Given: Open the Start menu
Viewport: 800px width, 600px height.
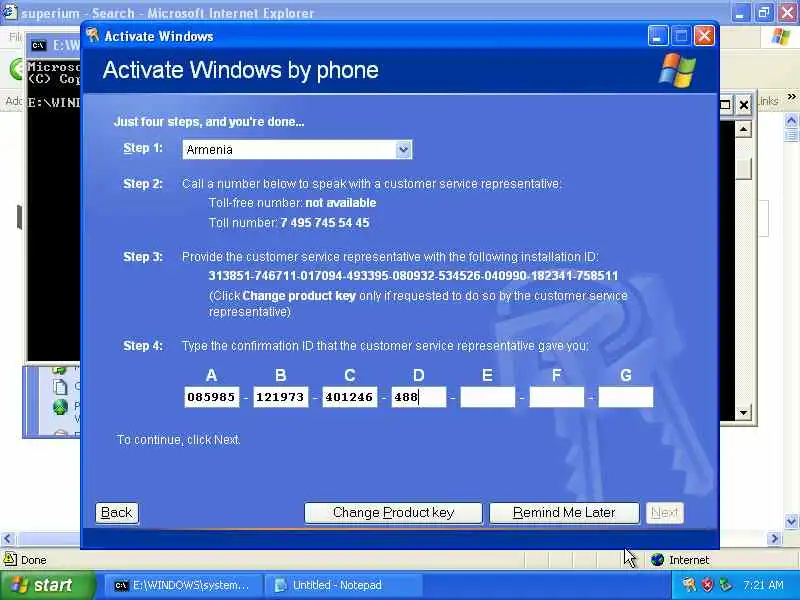Looking at the screenshot, I should [46, 585].
